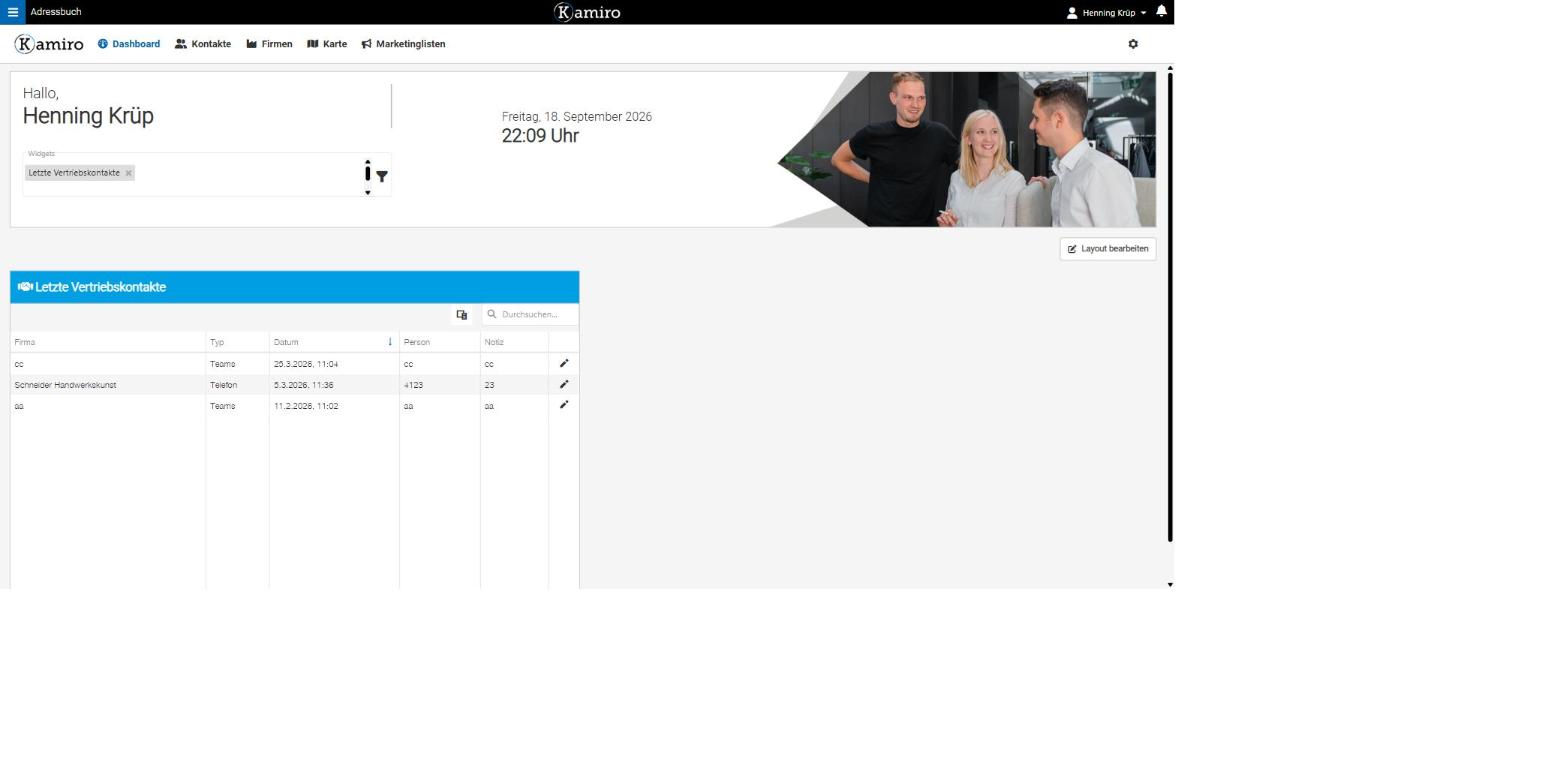This screenshot has width=1566, height=784.
Task: Click the filter funnel icon in Widgets
Action: click(382, 176)
